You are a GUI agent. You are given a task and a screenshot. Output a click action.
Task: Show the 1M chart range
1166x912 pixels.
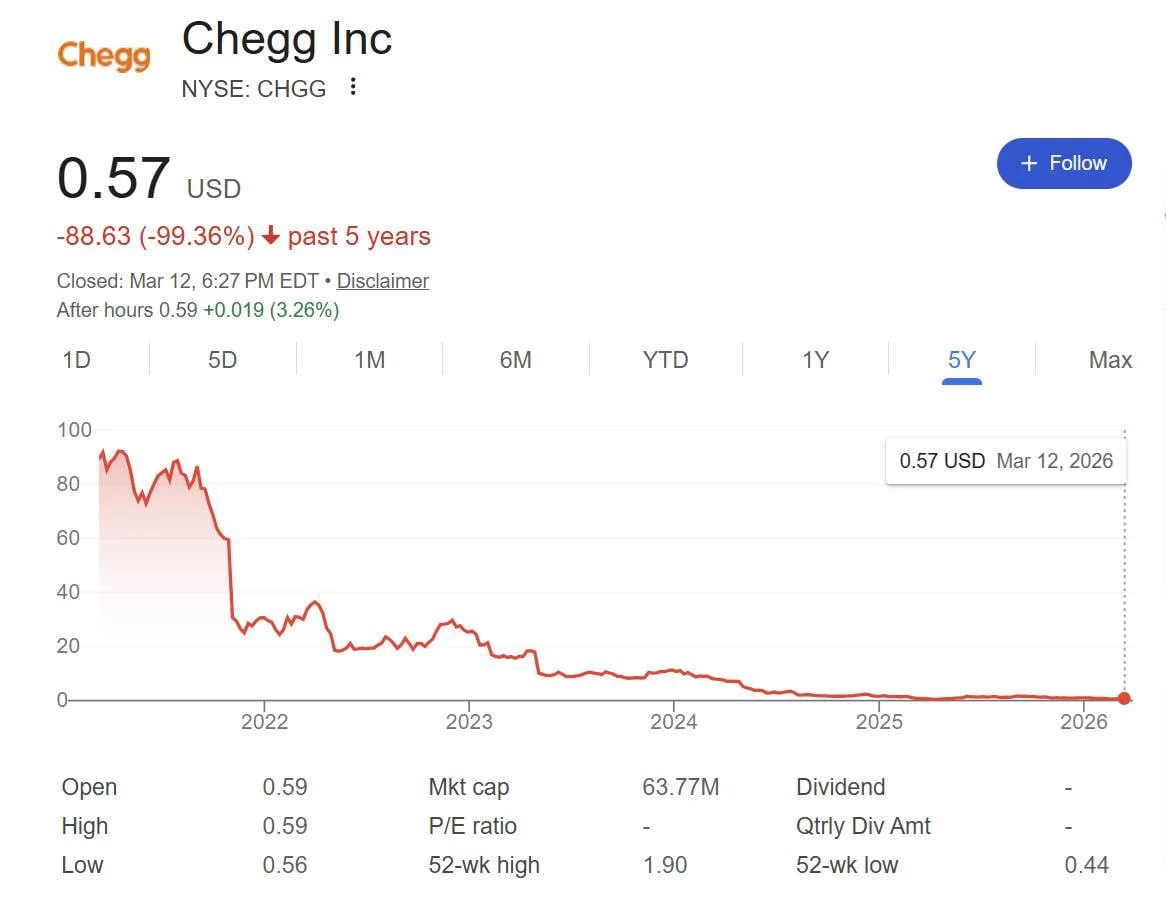click(369, 360)
